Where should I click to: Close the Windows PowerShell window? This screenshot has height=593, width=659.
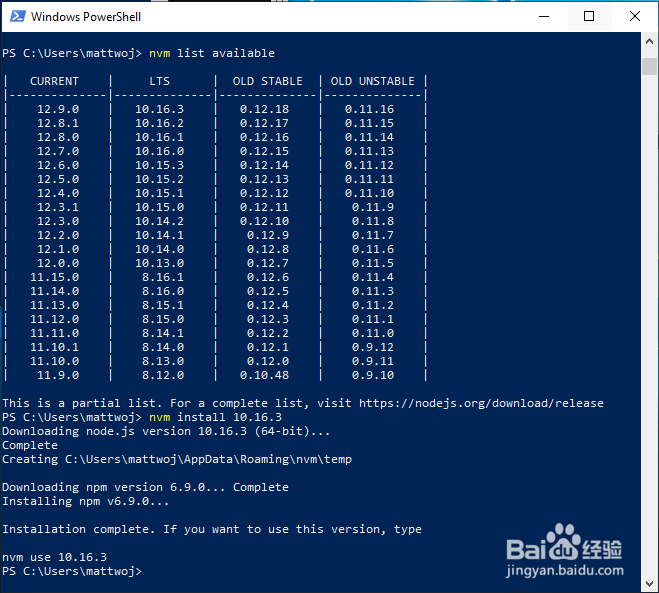[x=635, y=16]
